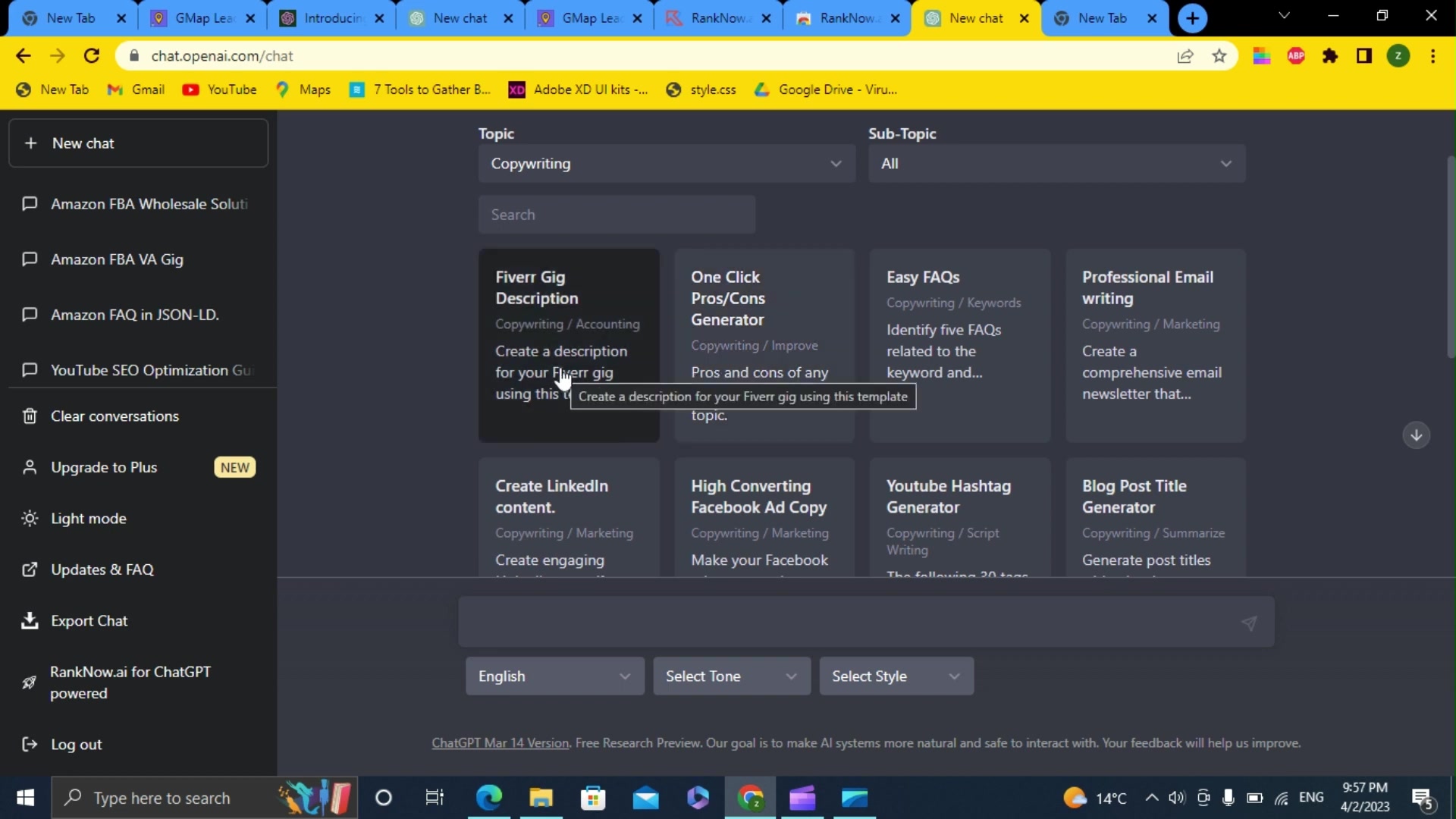1456x819 pixels.
Task: Click the Clear conversations trash icon
Action: coord(30,416)
